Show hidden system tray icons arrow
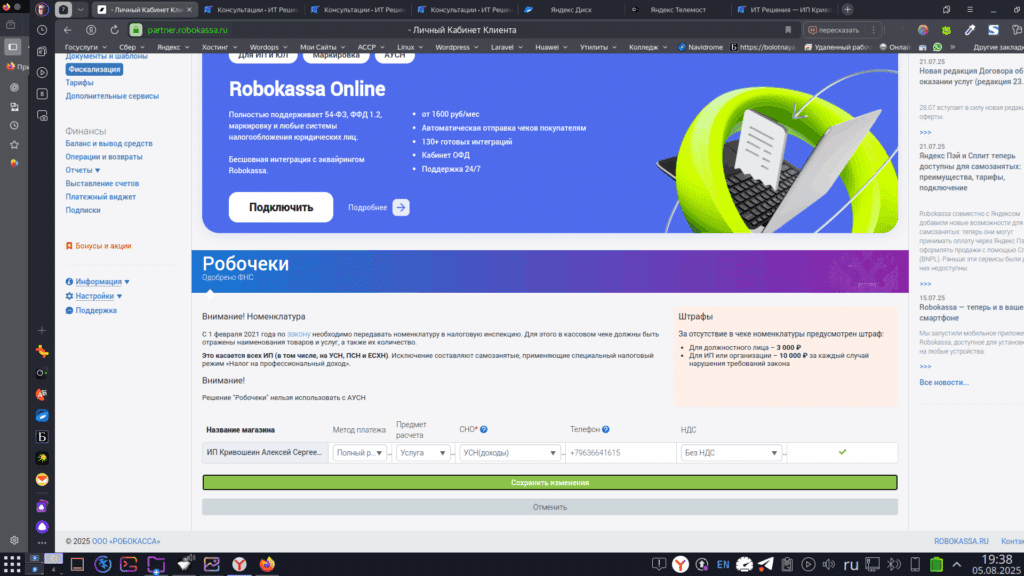 957,564
